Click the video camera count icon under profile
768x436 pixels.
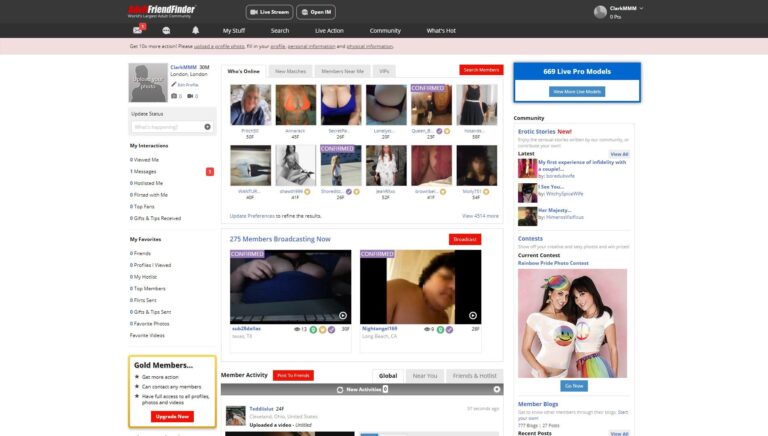[190, 96]
